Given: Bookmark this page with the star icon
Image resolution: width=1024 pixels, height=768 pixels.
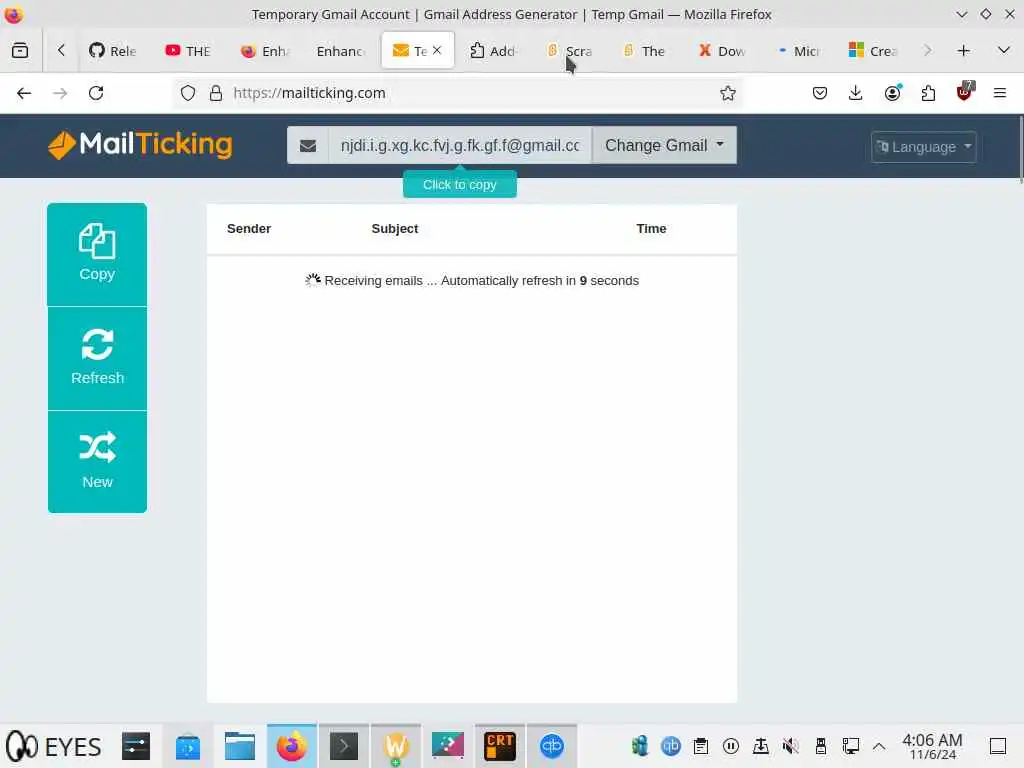Looking at the screenshot, I should (728, 93).
